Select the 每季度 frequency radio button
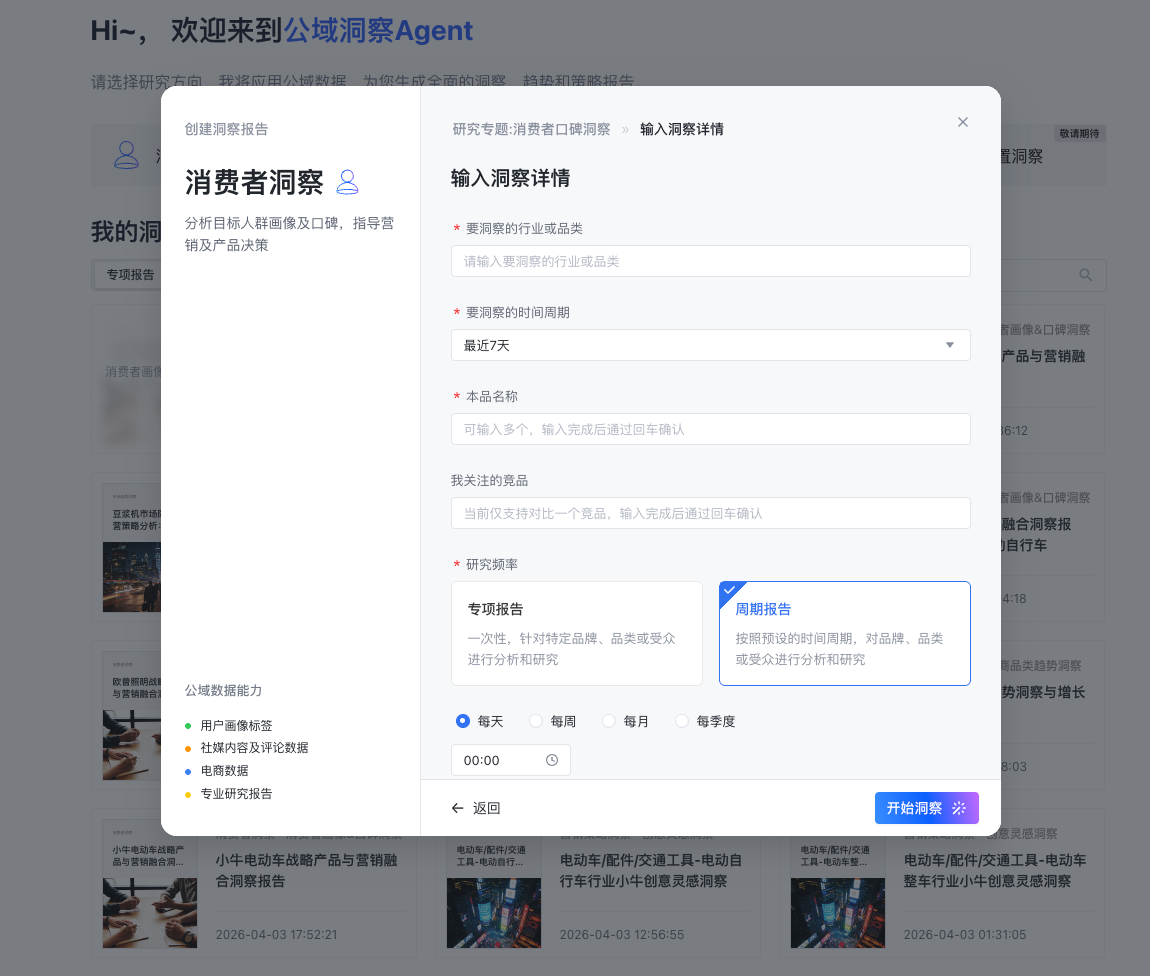Screen dimensions: 1150x976 click(x=681, y=720)
